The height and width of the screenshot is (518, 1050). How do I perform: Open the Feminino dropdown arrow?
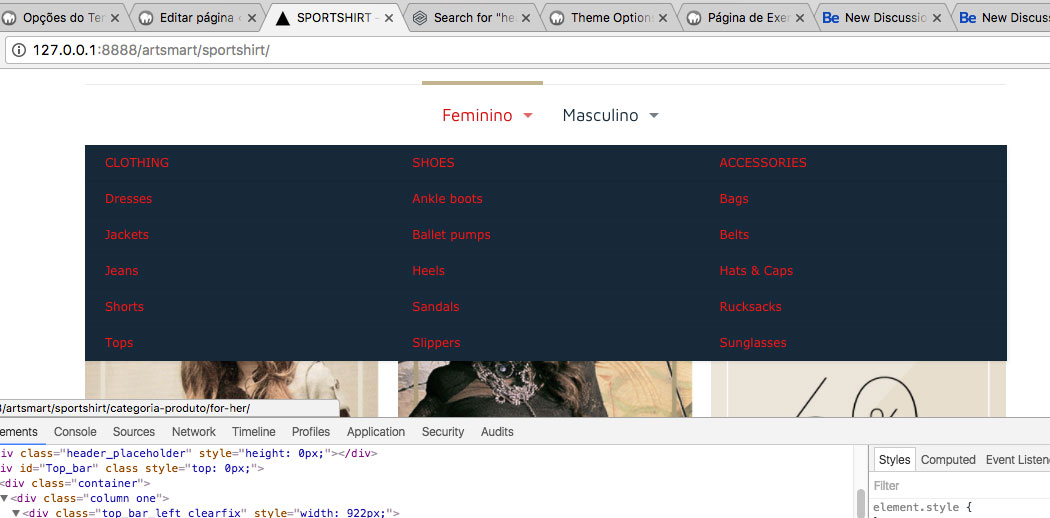point(528,116)
